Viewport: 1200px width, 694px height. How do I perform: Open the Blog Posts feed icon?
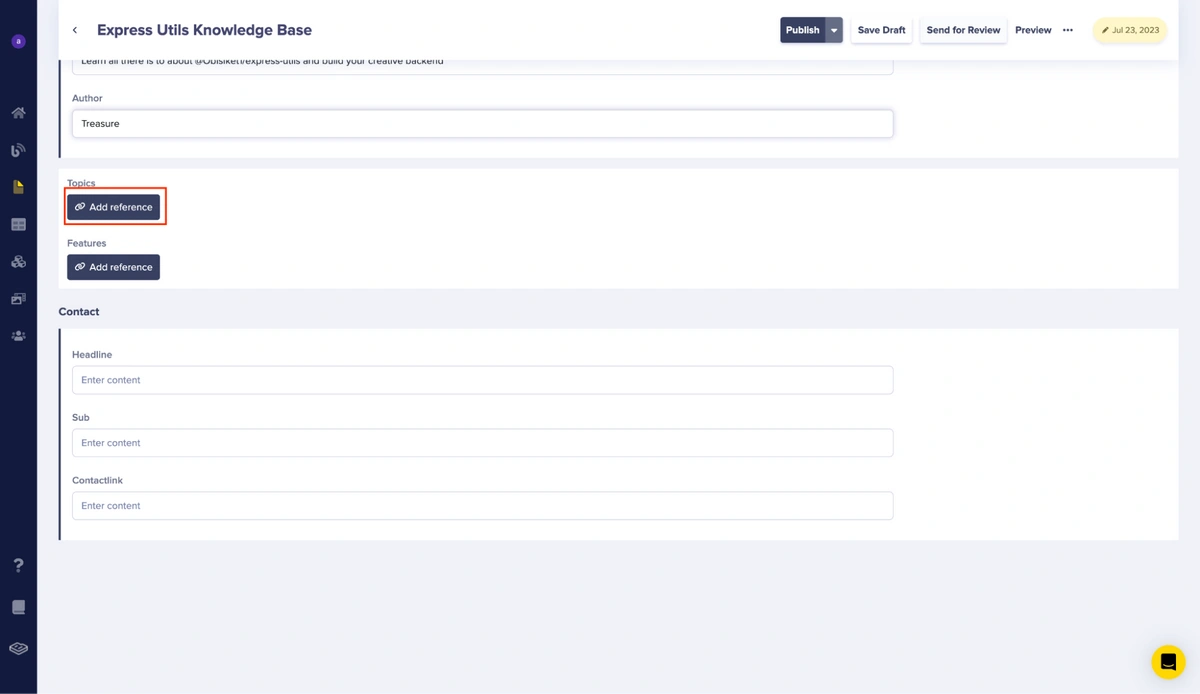tap(18, 150)
